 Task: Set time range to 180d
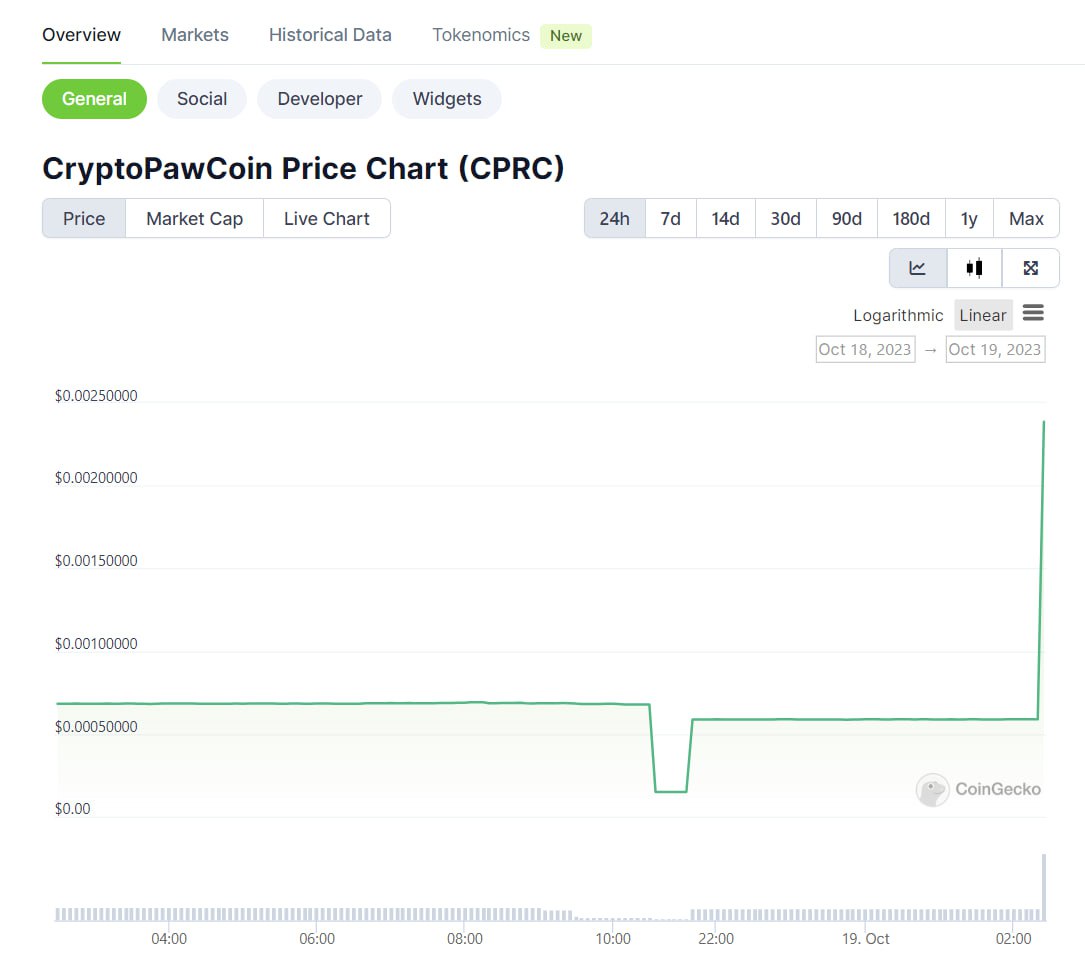(911, 219)
